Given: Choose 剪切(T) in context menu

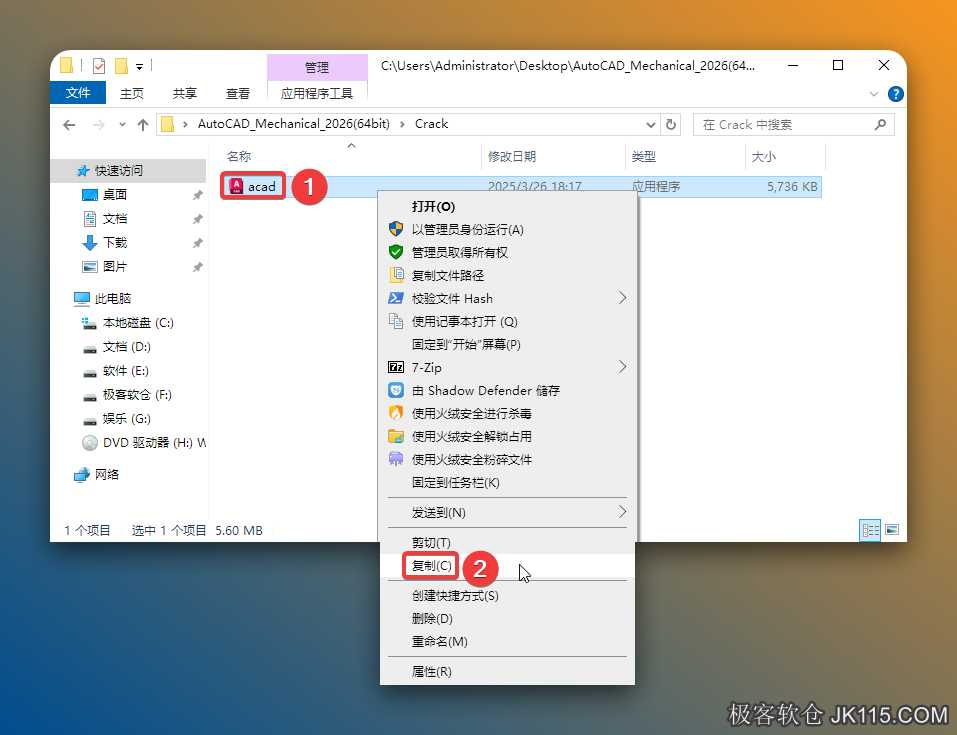Looking at the screenshot, I should 507,543.
